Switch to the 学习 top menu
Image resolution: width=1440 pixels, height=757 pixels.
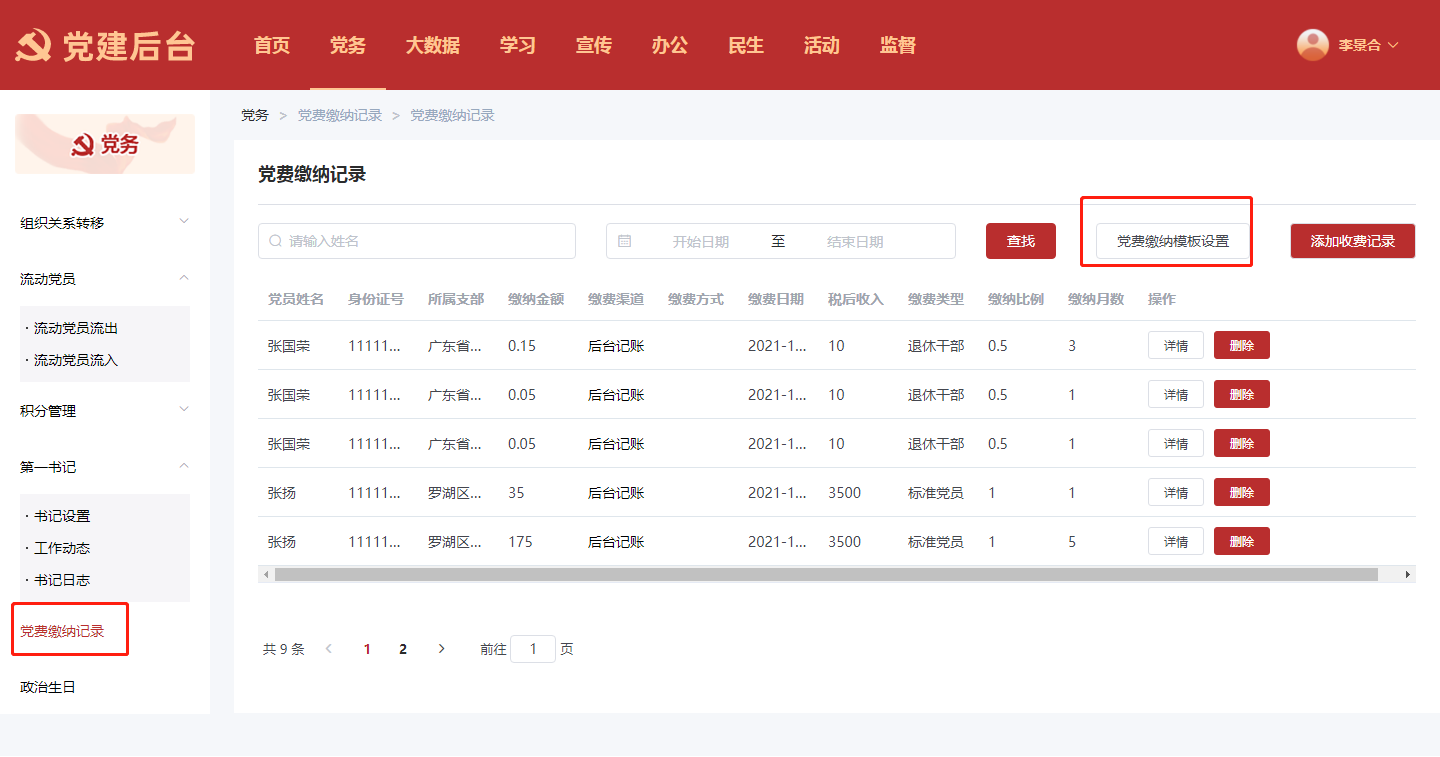(x=517, y=45)
